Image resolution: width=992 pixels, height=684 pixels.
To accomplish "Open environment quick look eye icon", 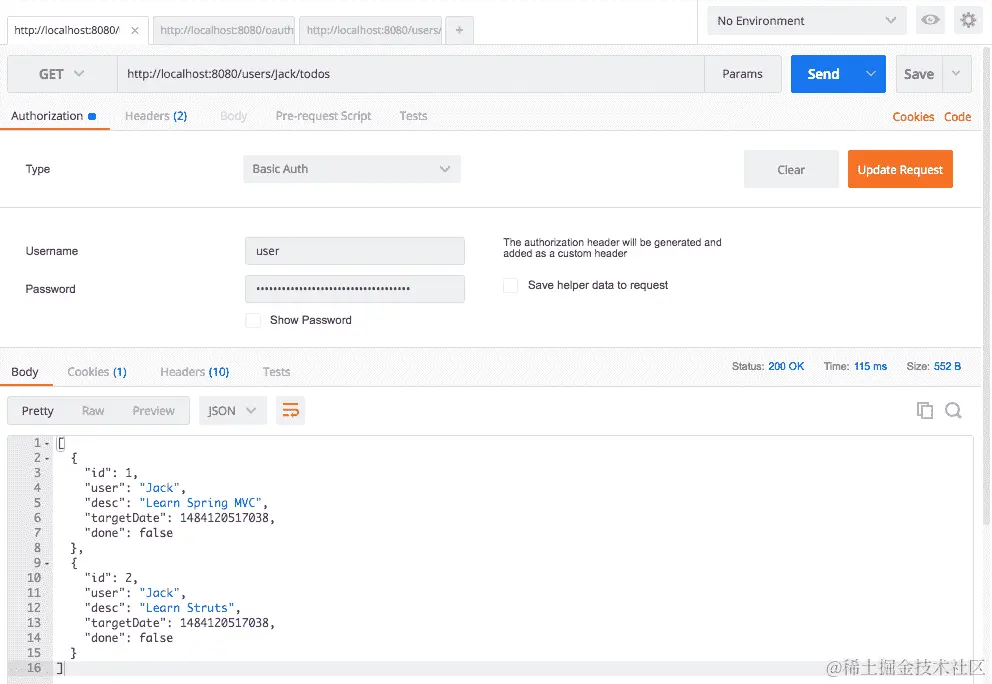I will 930,20.
